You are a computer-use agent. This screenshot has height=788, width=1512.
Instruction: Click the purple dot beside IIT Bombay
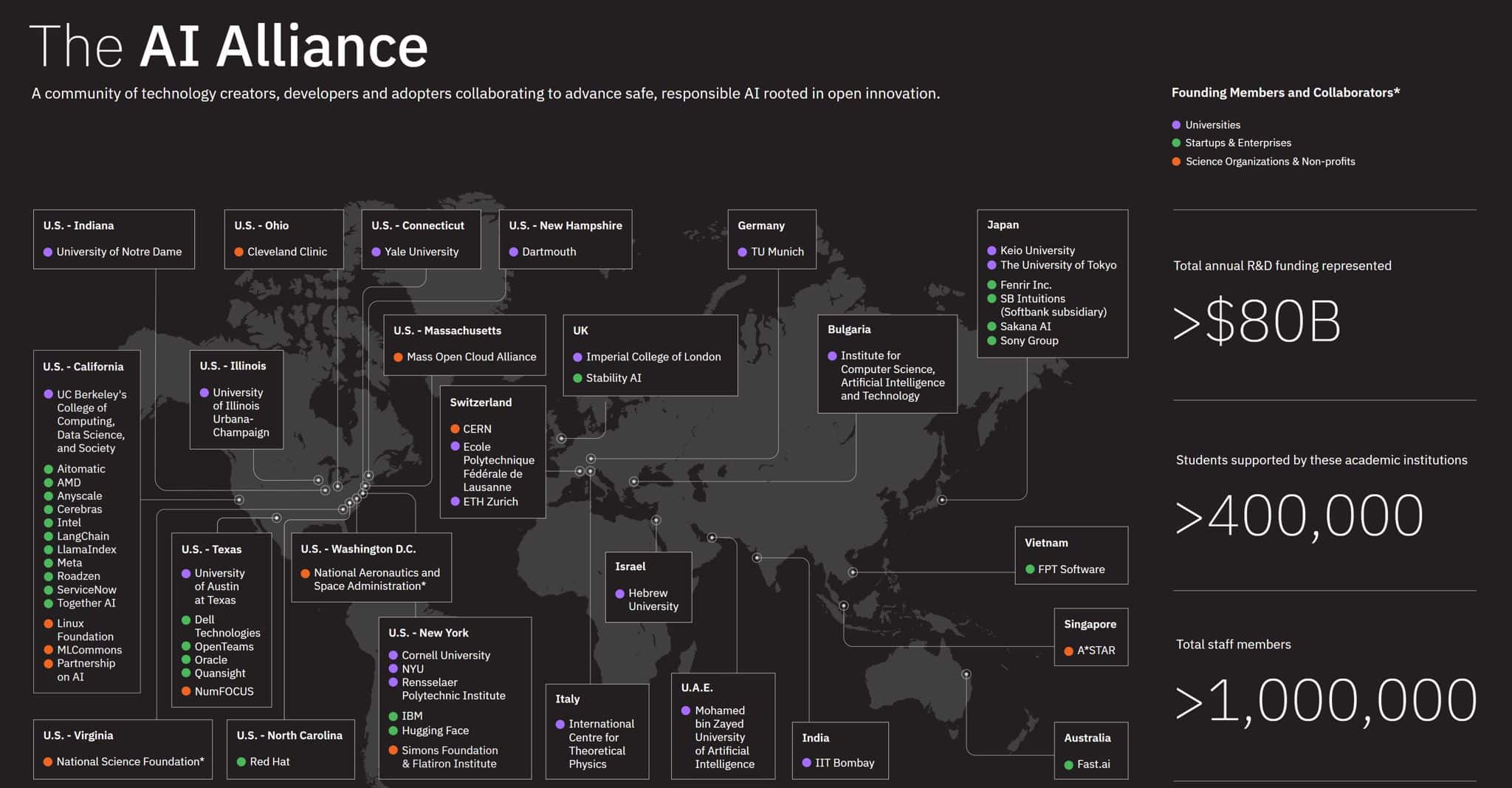tap(807, 763)
